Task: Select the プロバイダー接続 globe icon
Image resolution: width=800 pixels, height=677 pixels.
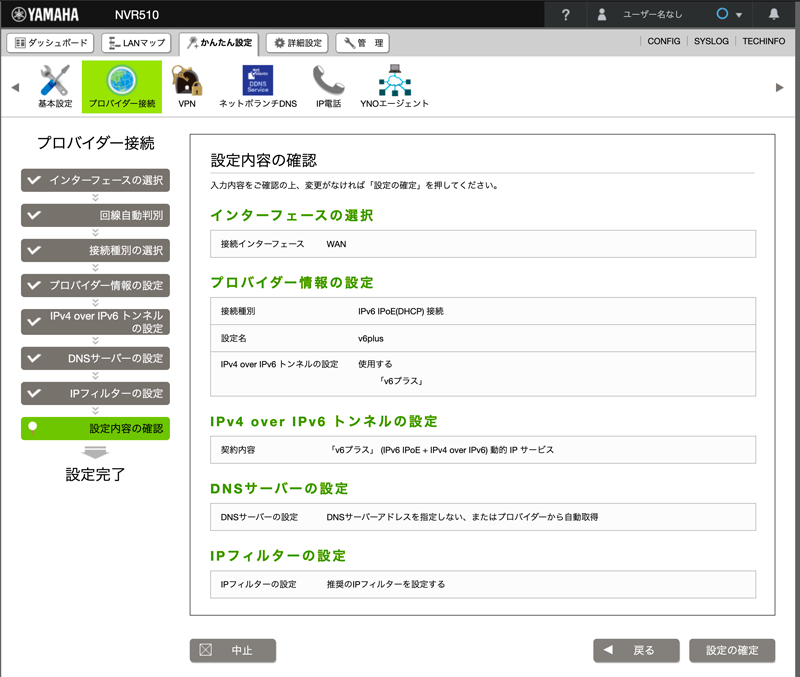Action: tap(122, 86)
